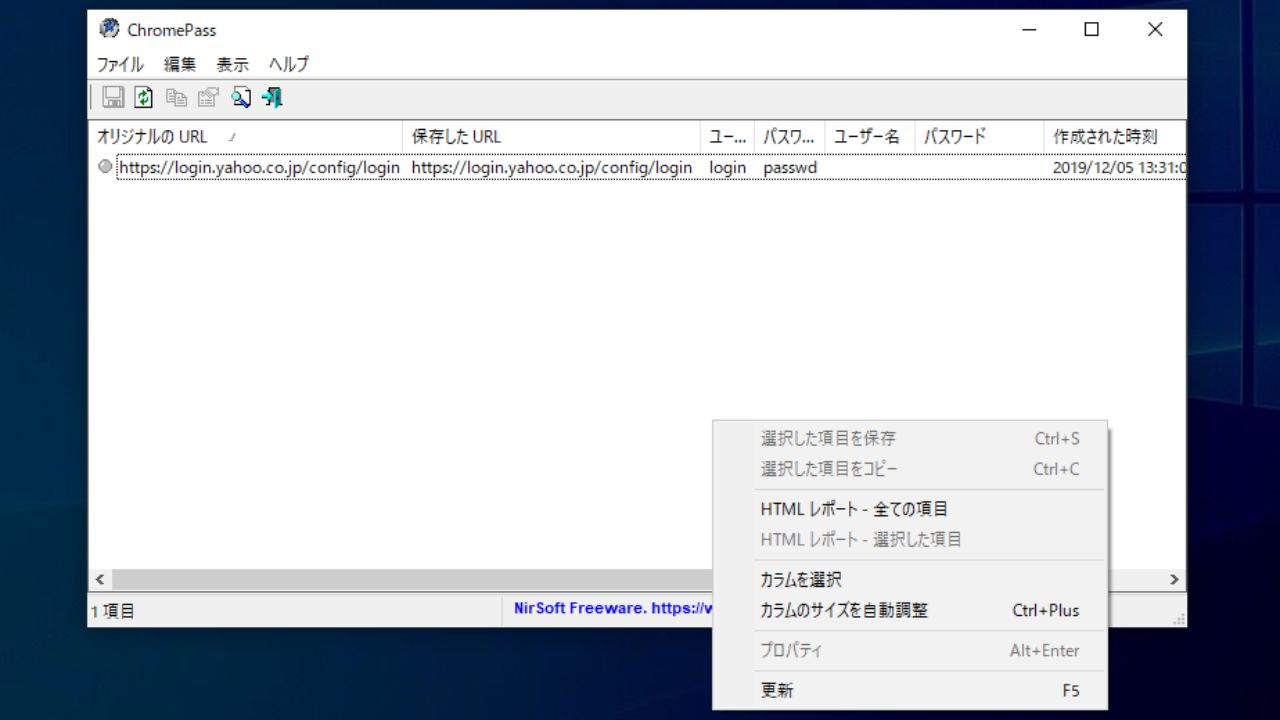The height and width of the screenshot is (720, 1280).
Task: Open the ヘルプ menu
Action: coord(289,64)
